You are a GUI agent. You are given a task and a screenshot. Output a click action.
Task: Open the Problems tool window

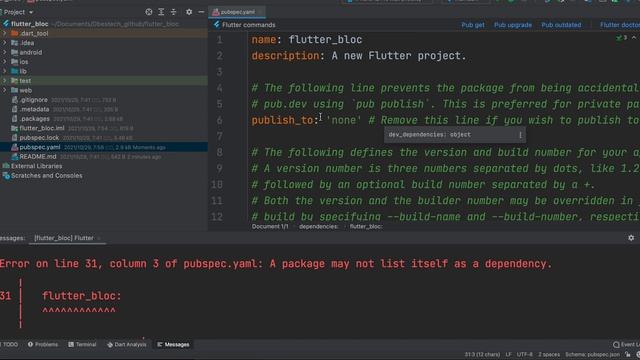tap(42, 344)
